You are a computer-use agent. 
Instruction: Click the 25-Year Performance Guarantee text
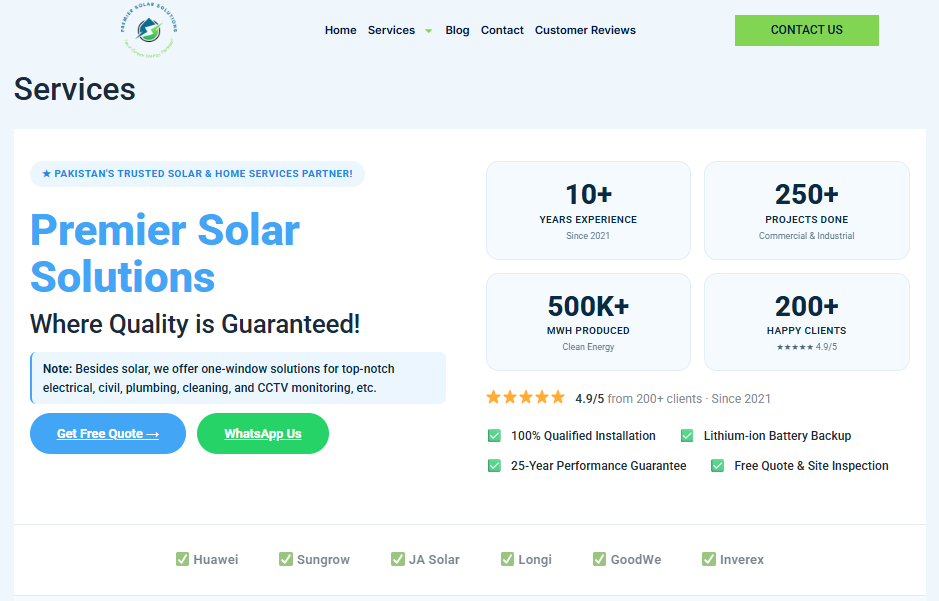(x=598, y=466)
